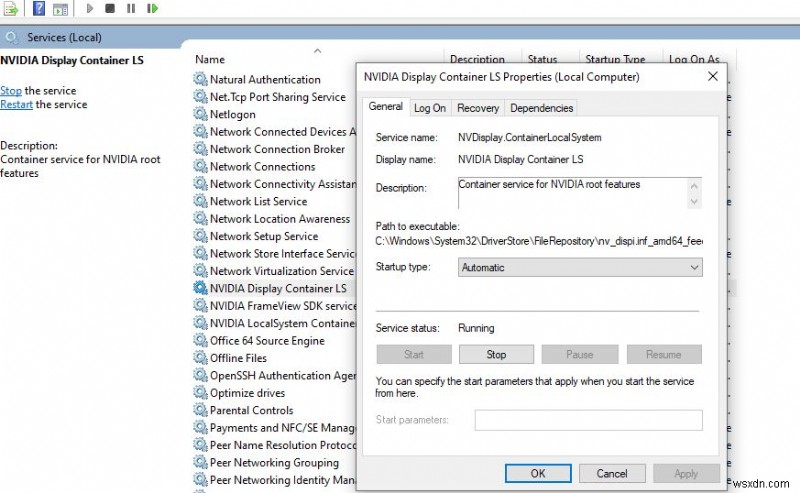800x493 pixels.
Task: Click the Description box scroll up arrow
Action: 694,186
